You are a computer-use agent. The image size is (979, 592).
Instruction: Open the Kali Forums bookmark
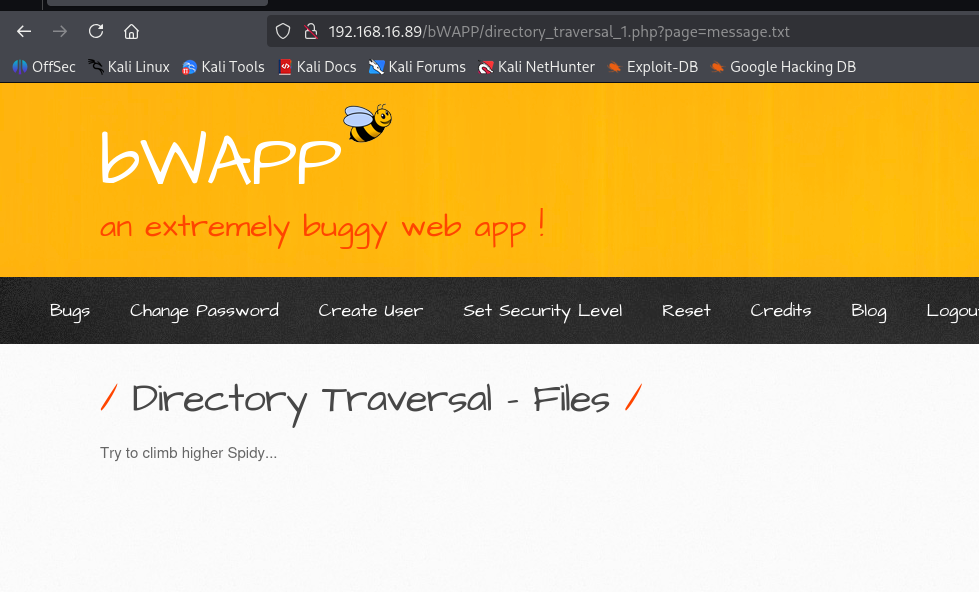tap(417, 67)
